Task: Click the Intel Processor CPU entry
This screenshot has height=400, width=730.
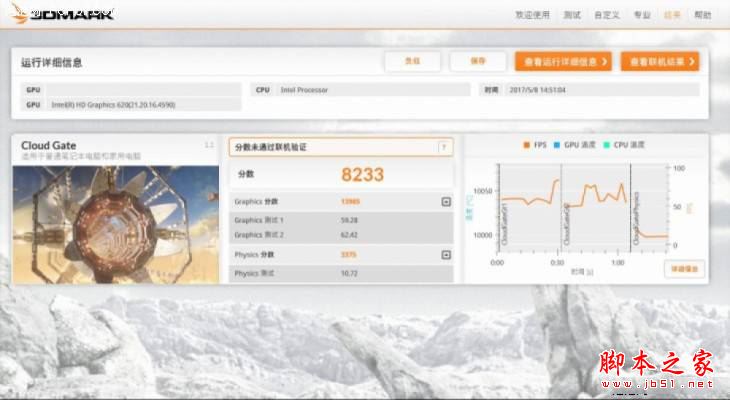Action: point(304,90)
